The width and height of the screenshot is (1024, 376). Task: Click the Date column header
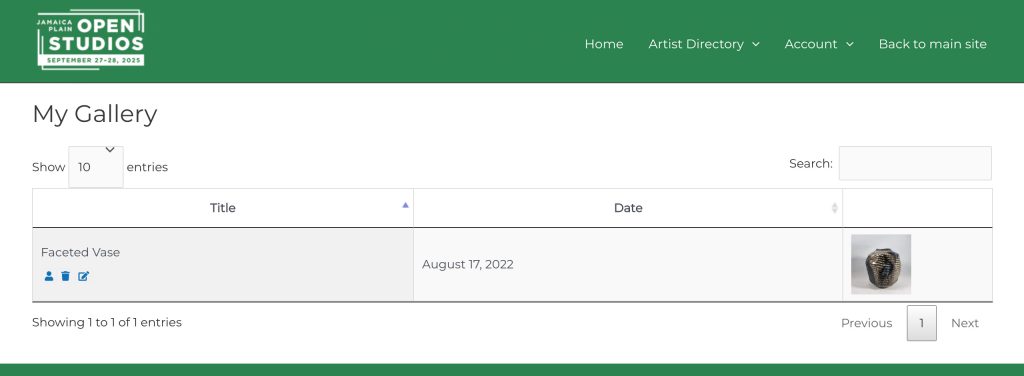point(628,208)
